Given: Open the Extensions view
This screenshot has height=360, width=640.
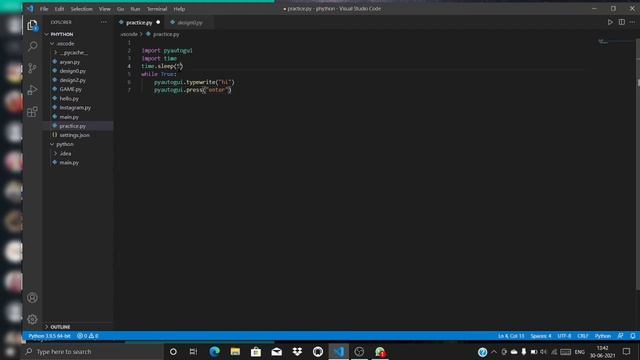Looking at the screenshot, I should tap(32, 112).
